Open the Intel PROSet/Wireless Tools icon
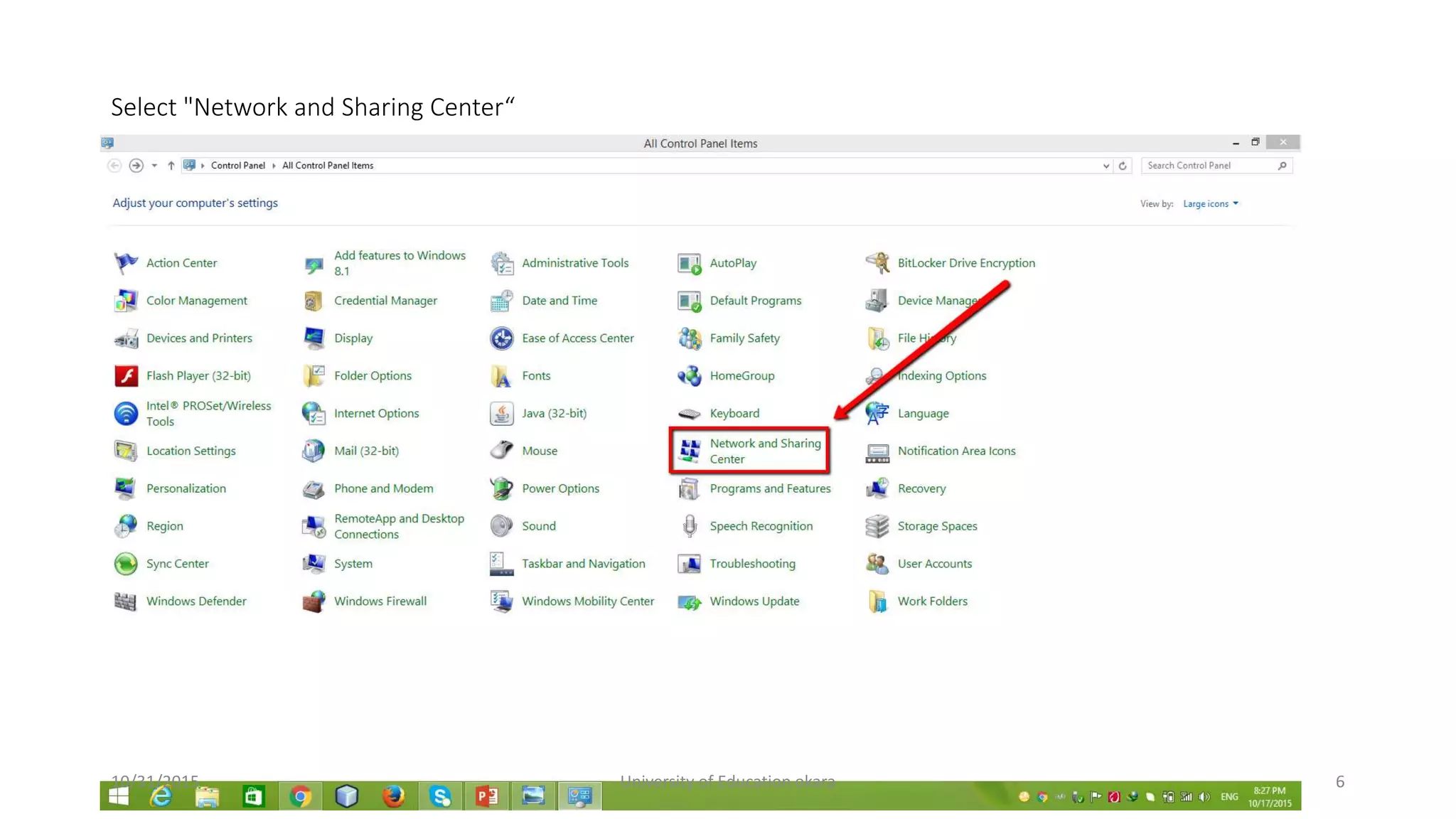Screen dimensions: 1456x819 pos(126,414)
